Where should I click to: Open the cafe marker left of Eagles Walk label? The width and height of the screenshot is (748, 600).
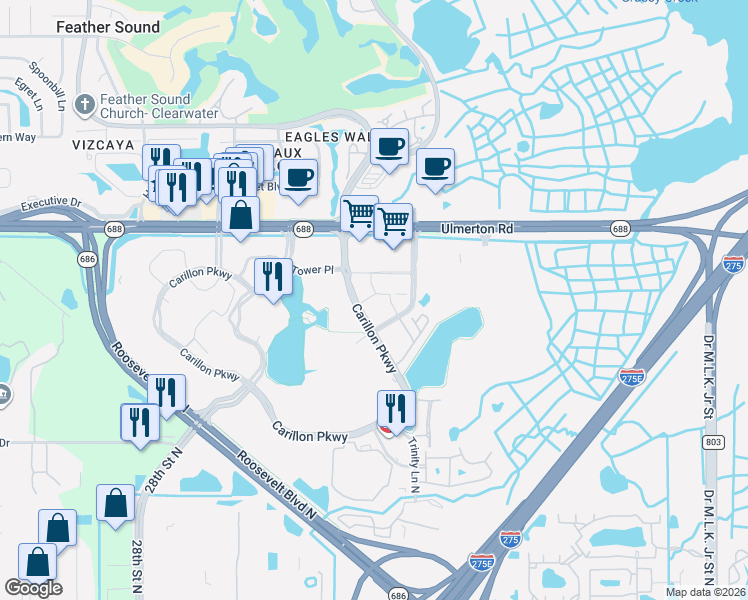pyautogui.click(x=298, y=178)
